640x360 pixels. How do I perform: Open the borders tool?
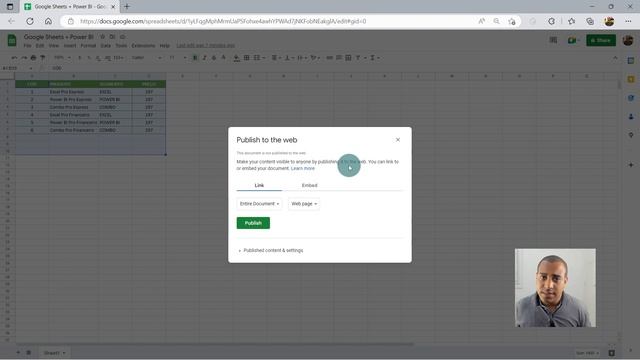tap(247, 58)
